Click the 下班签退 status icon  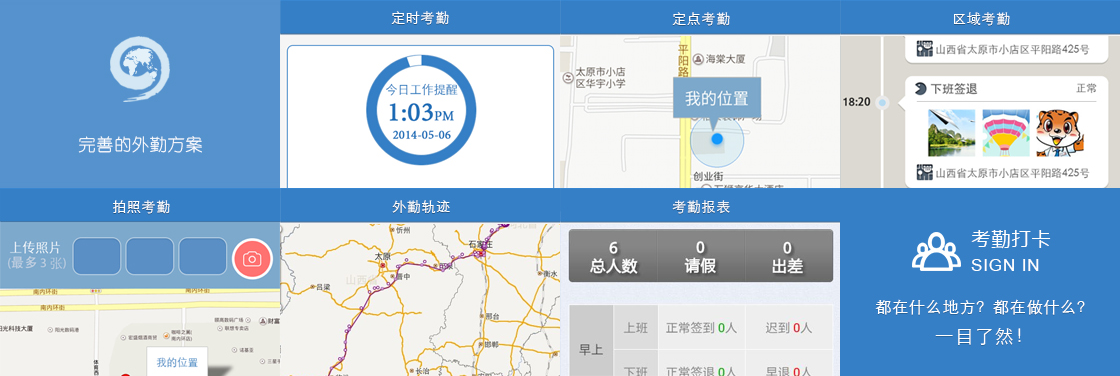pos(920,89)
